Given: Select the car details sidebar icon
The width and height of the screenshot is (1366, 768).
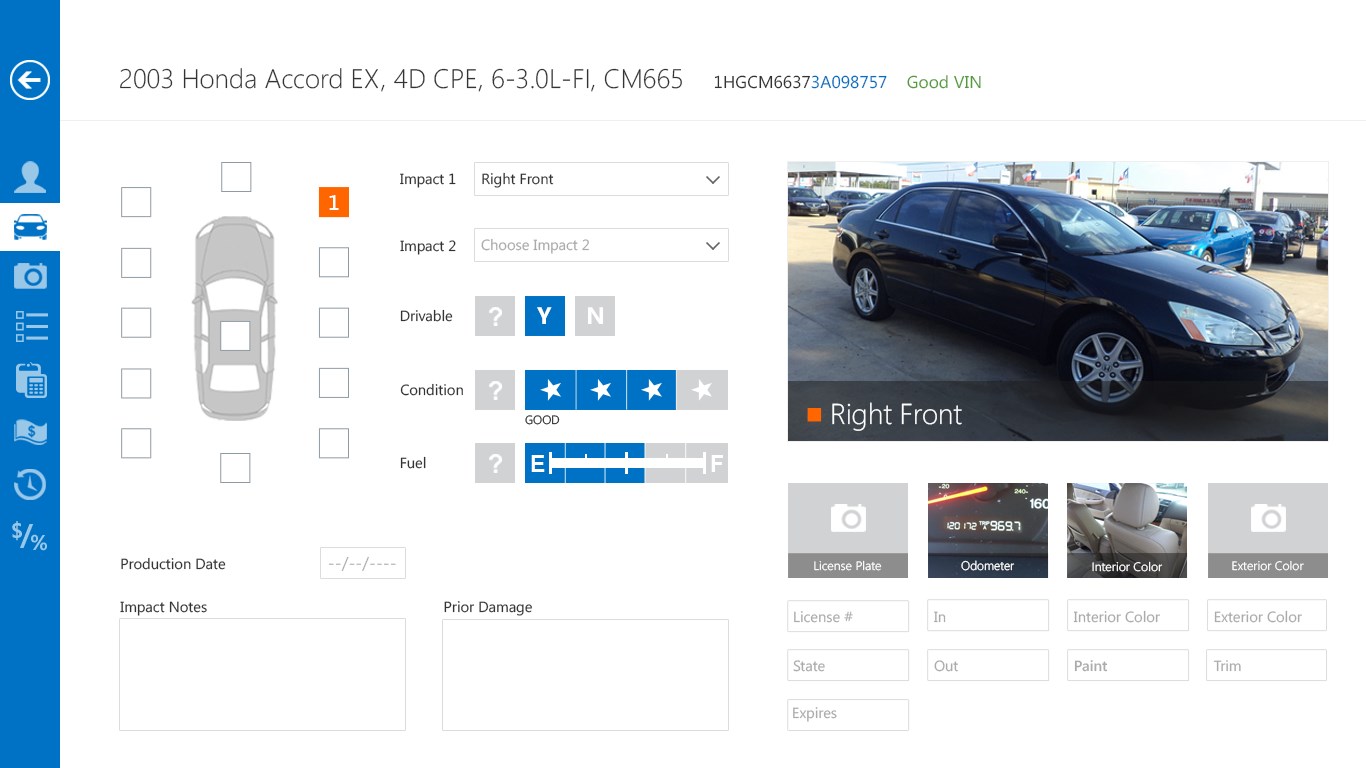Looking at the screenshot, I should coord(30,227).
